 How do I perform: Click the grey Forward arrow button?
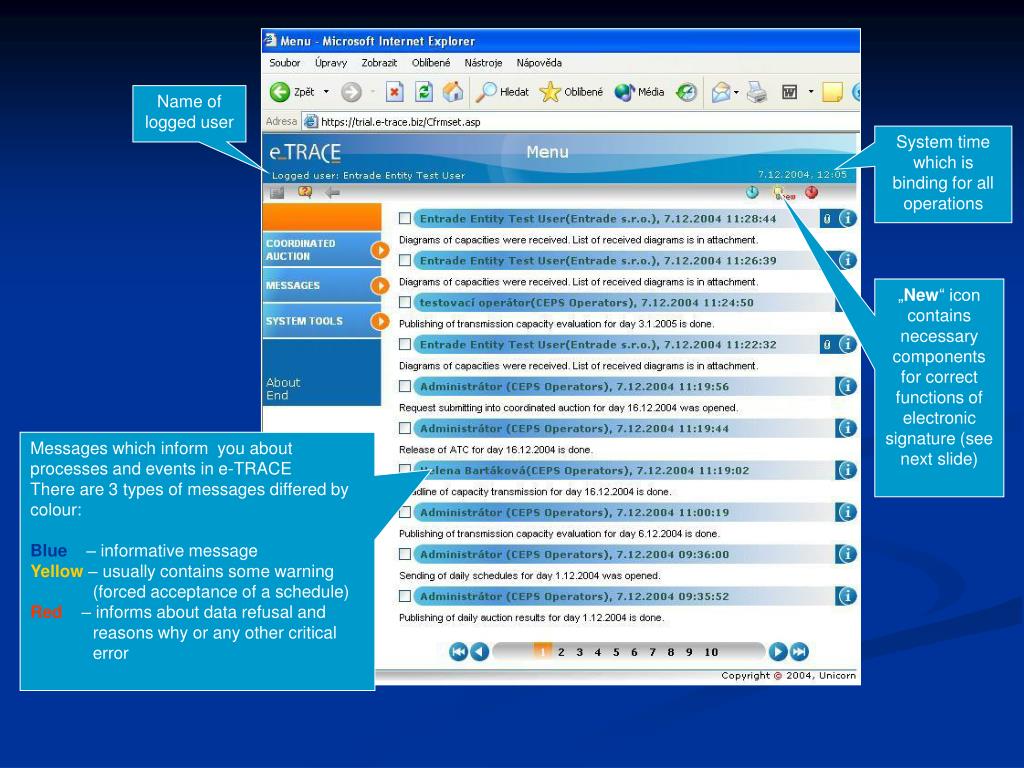pos(351,92)
